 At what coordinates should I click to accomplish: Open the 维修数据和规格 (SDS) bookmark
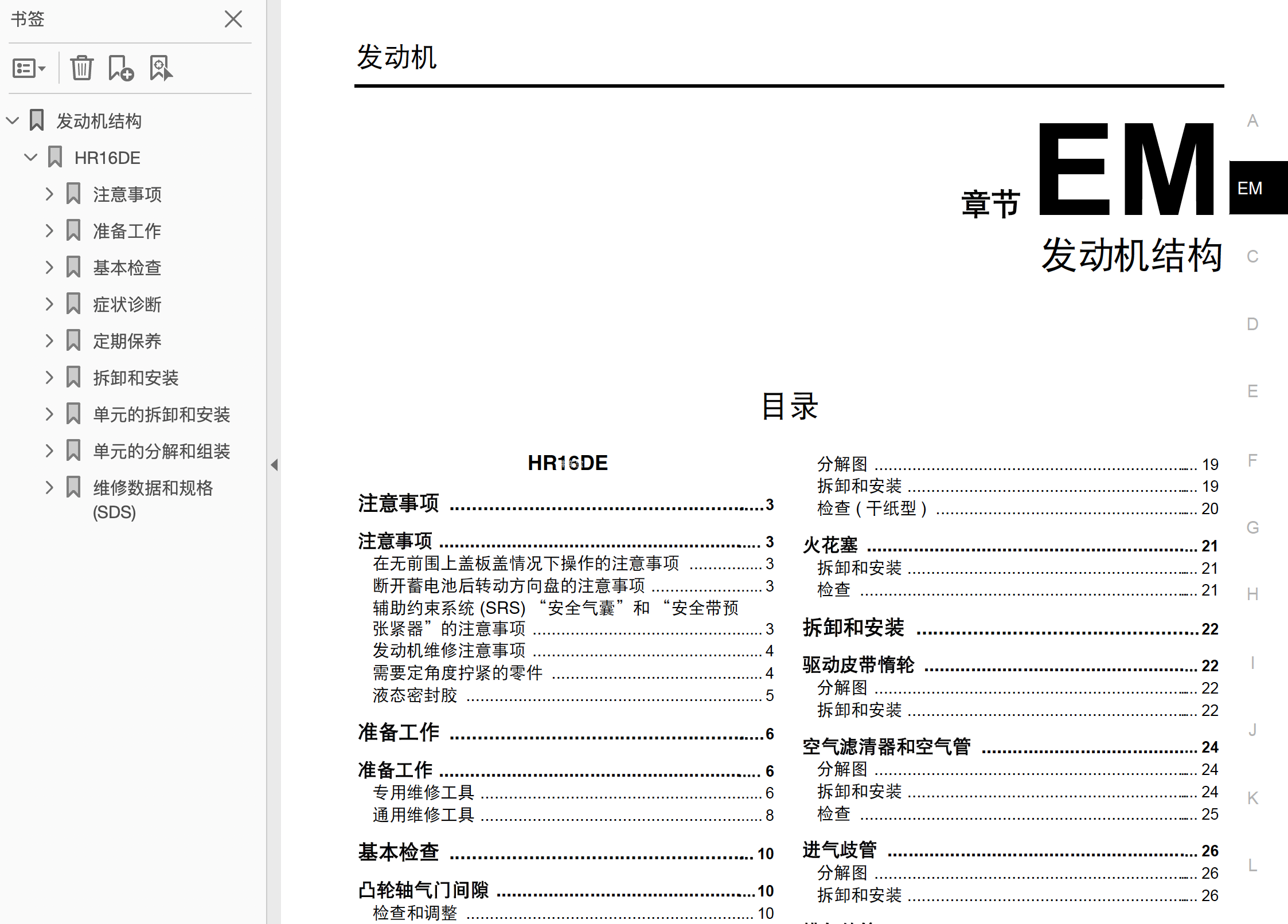click(x=153, y=499)
